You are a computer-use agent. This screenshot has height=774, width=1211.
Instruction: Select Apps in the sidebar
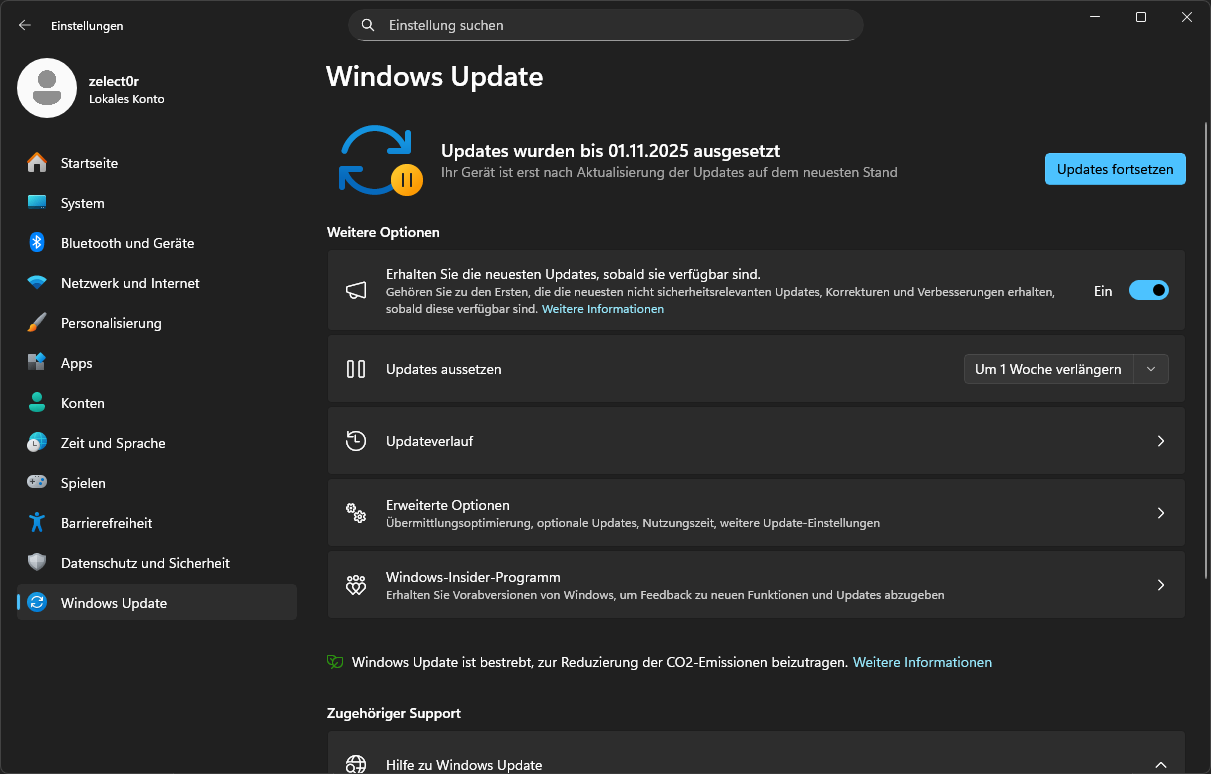click(157, 363)
